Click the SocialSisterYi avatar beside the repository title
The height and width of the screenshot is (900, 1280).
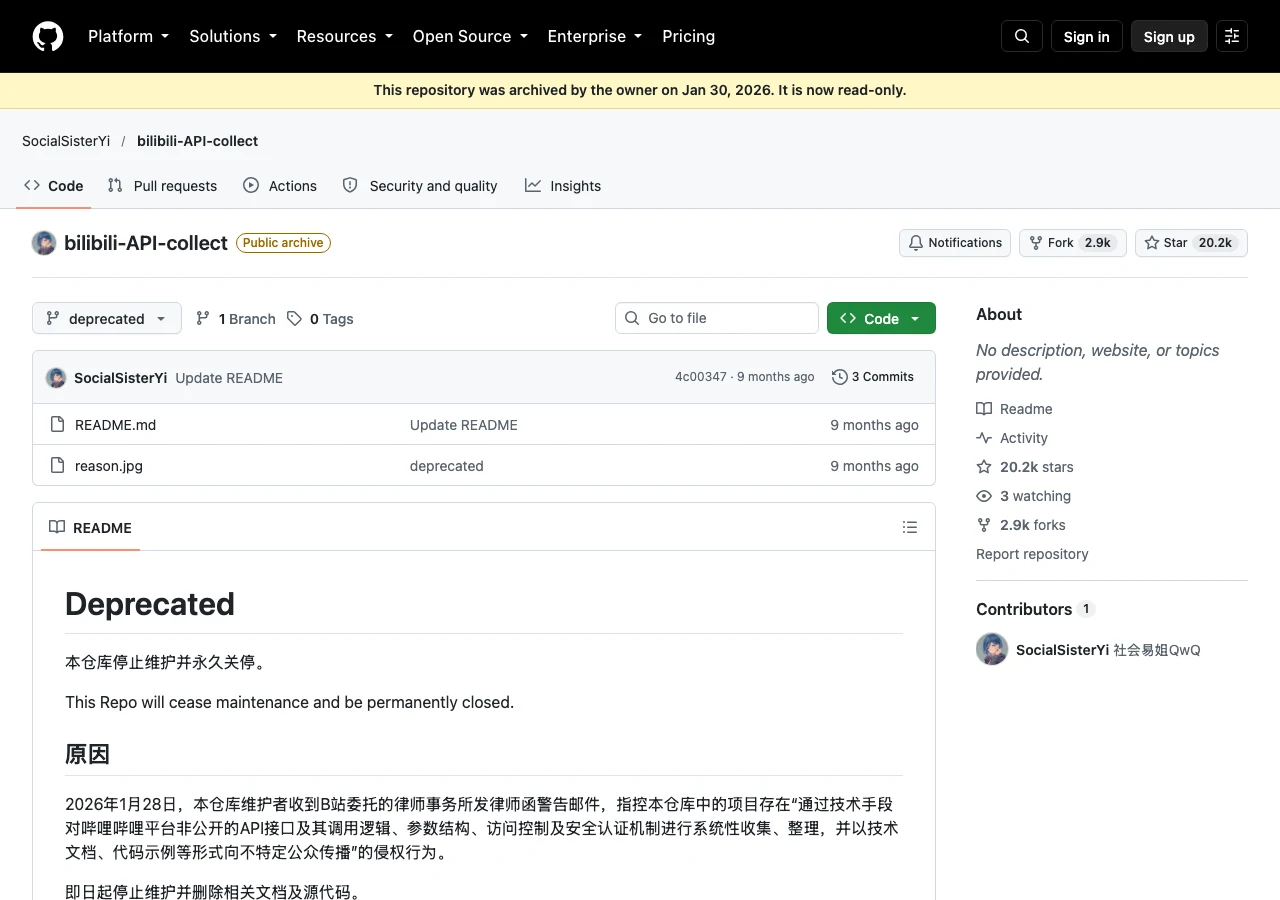44,243
